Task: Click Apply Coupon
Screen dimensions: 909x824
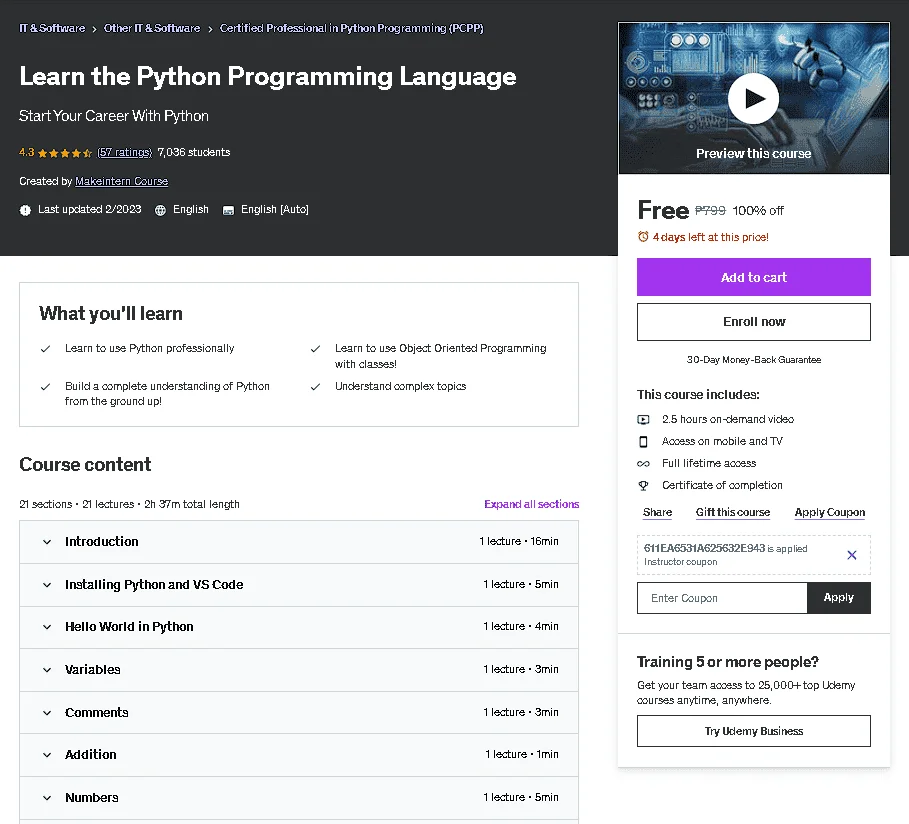Action: click(830, 513)
